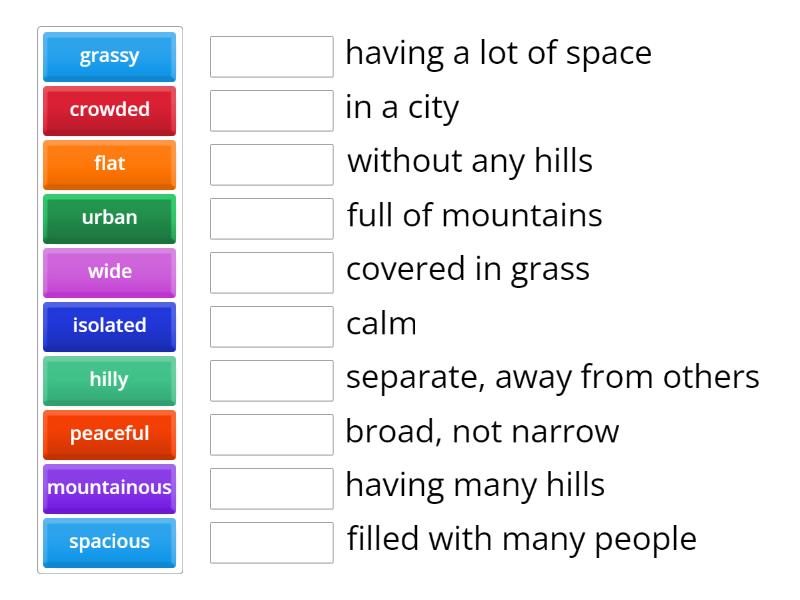Viewport: 800px width, 600px height.
Task: Pick the "spacious" light blue tile
Action: pyautogui.click(x=109, y=543)
